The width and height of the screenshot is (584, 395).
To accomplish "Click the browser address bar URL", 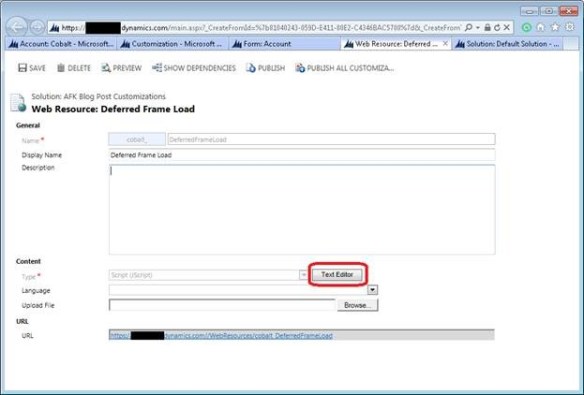I will coord(261,28).
